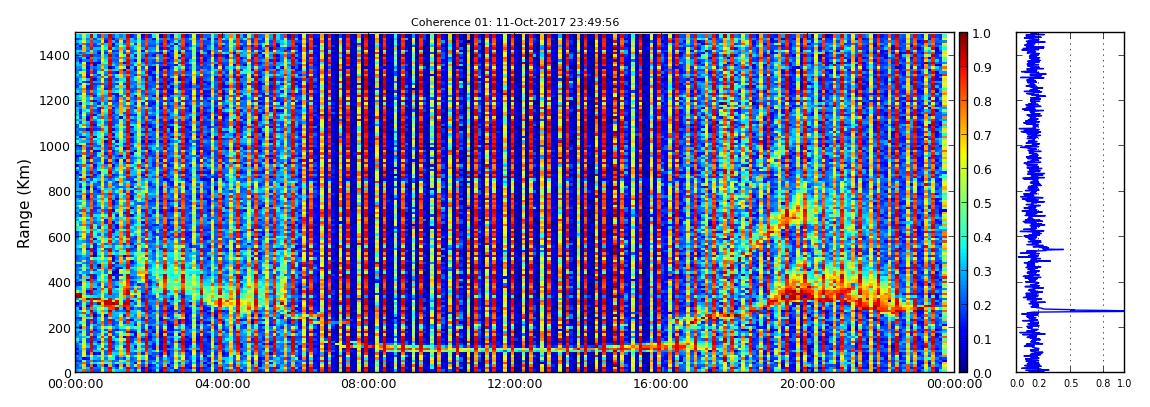This screenshot has width=1150, height=407.
Task: Click the 0.5 tick under the profile plot
Action: pos(1070,384)
